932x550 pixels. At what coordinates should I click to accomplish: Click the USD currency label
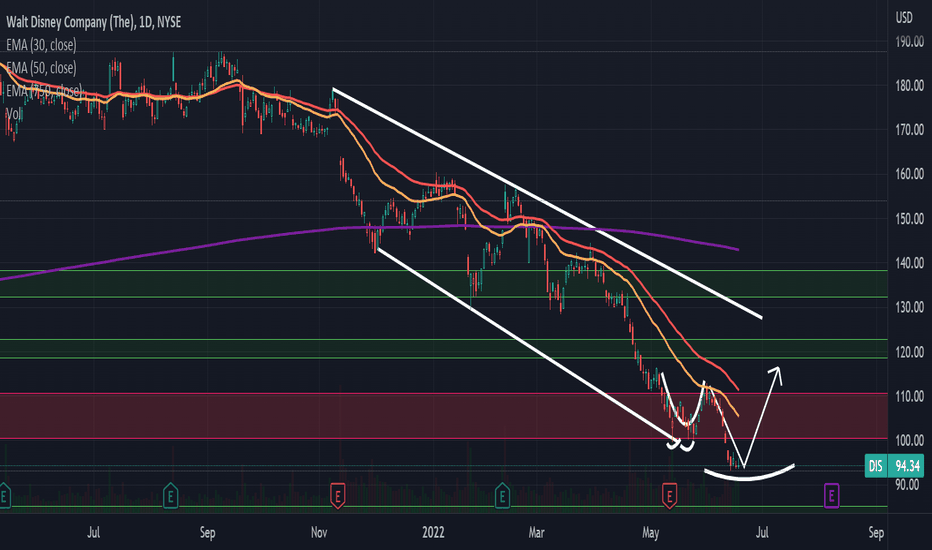coord(904,18)
